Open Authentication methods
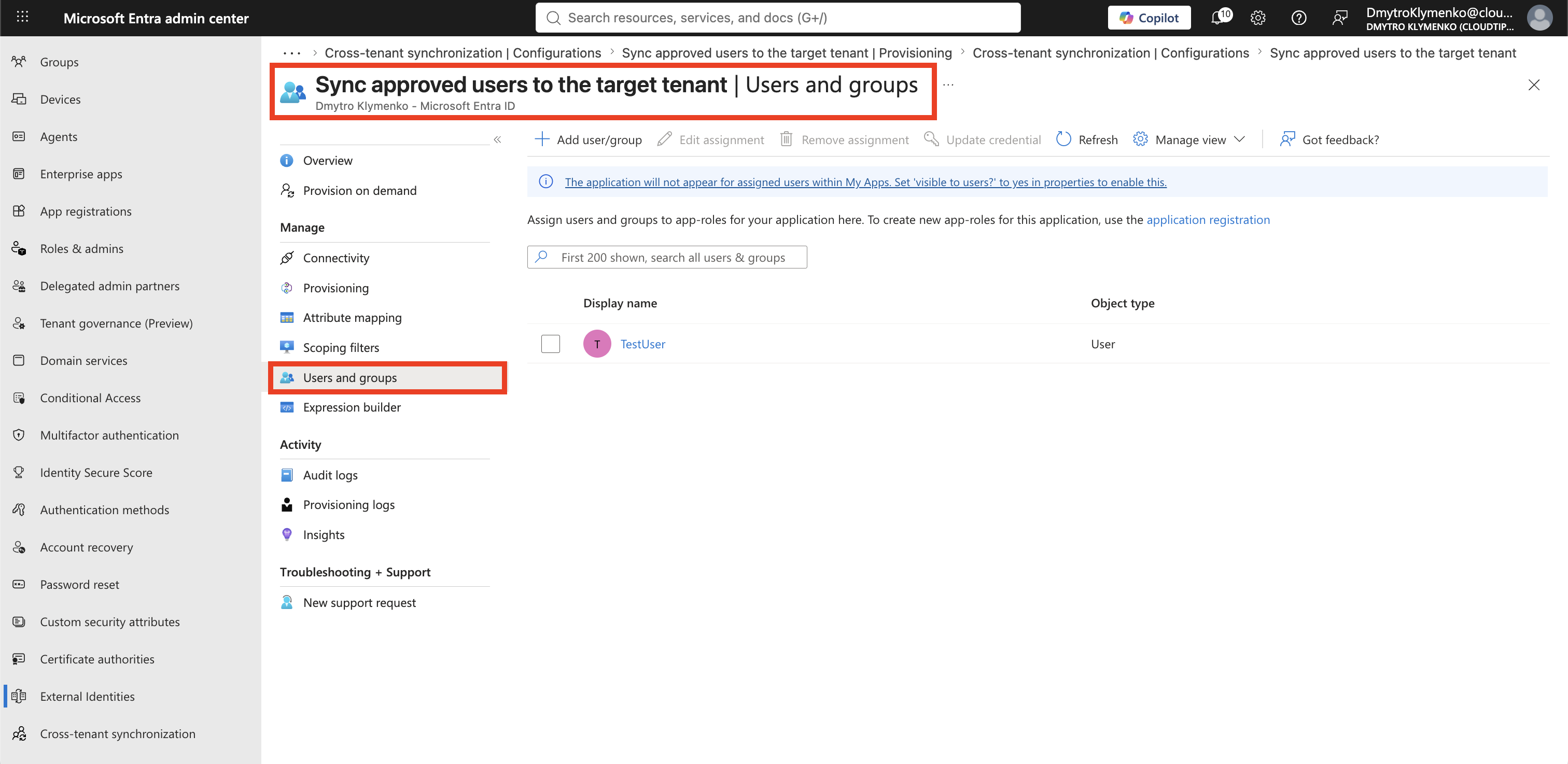The image size is (1568, 764). pos(105,510)
